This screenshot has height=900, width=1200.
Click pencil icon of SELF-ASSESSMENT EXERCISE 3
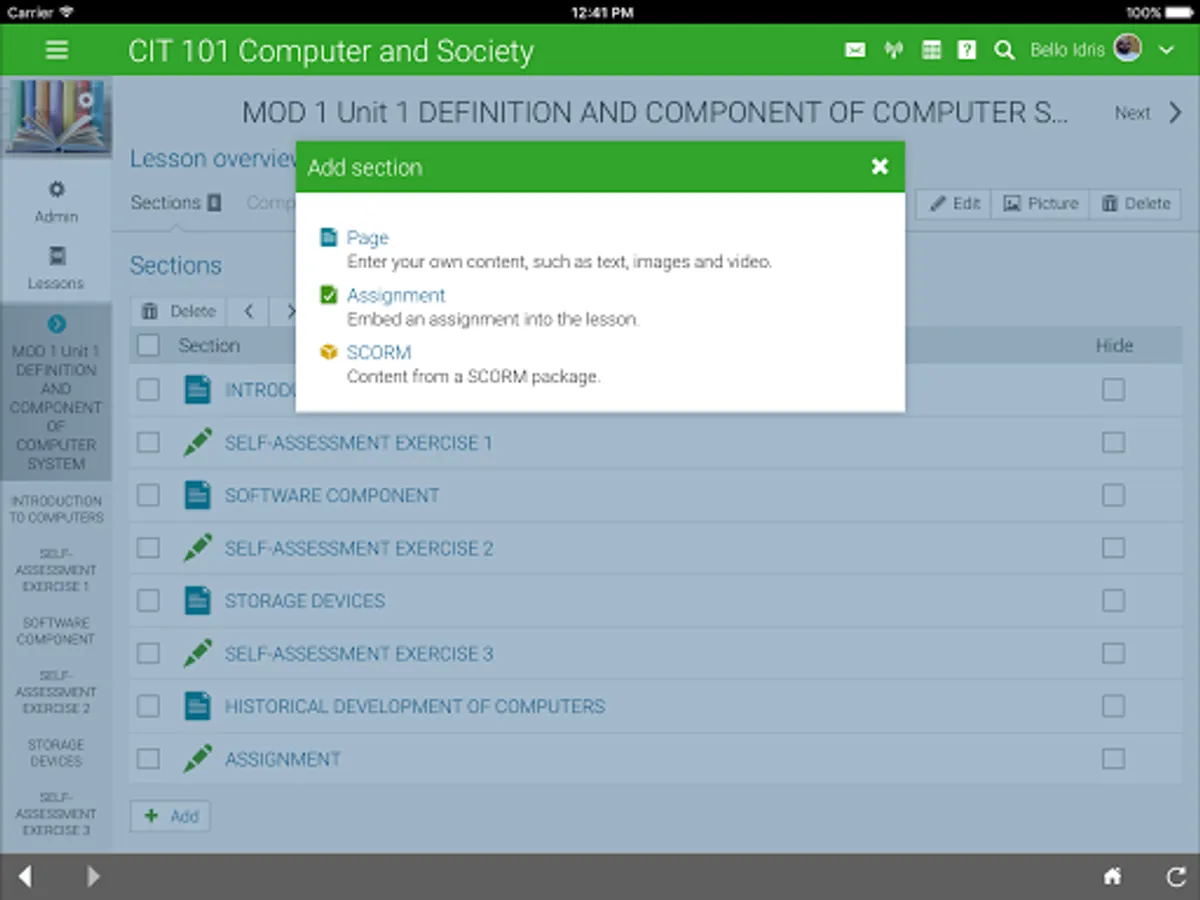coord(198,653)
